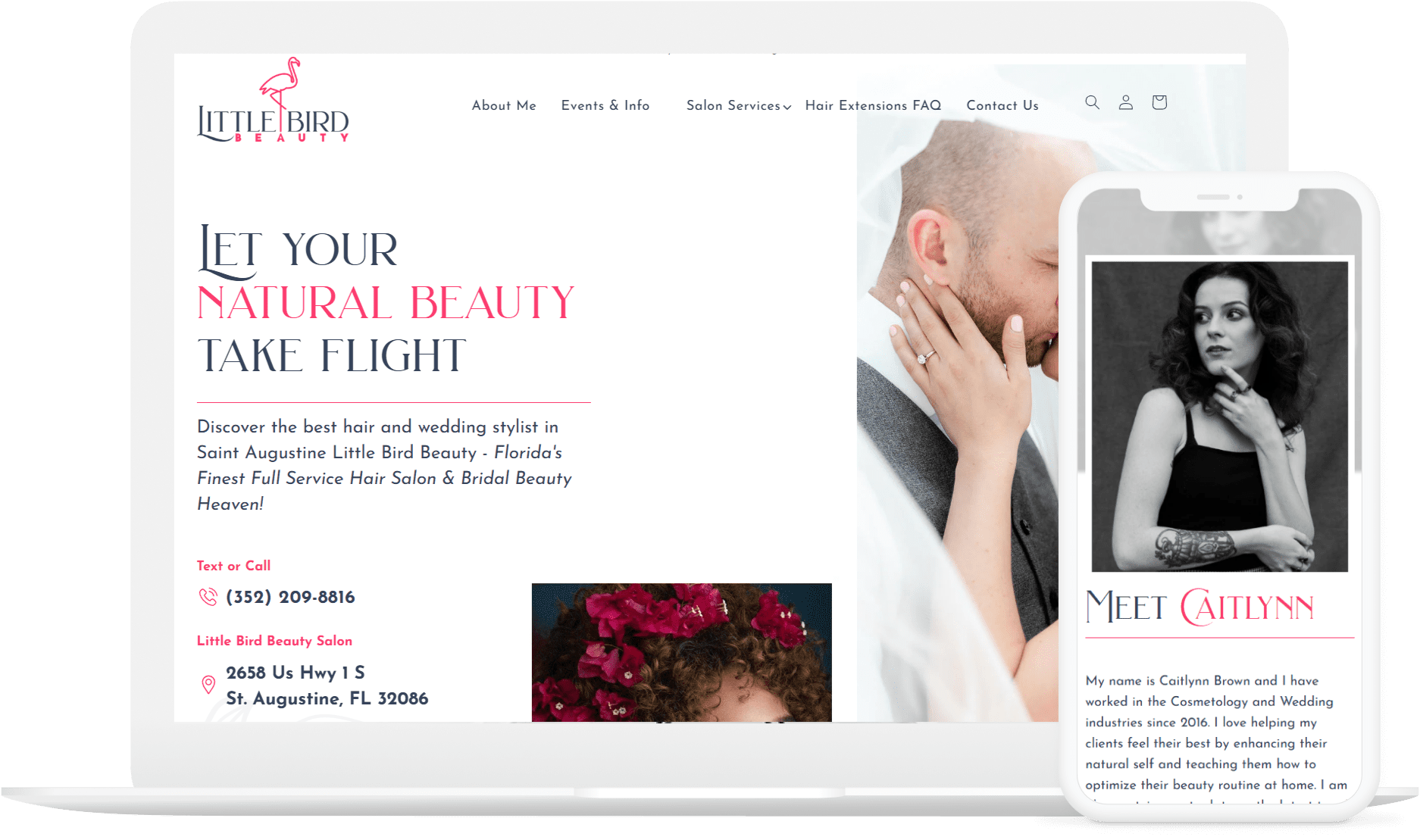The width and height of the screenshot is (1420, 840).
Task: Click the St. Augustine, FL 32086 line
Action: click(x=327, y=698)
